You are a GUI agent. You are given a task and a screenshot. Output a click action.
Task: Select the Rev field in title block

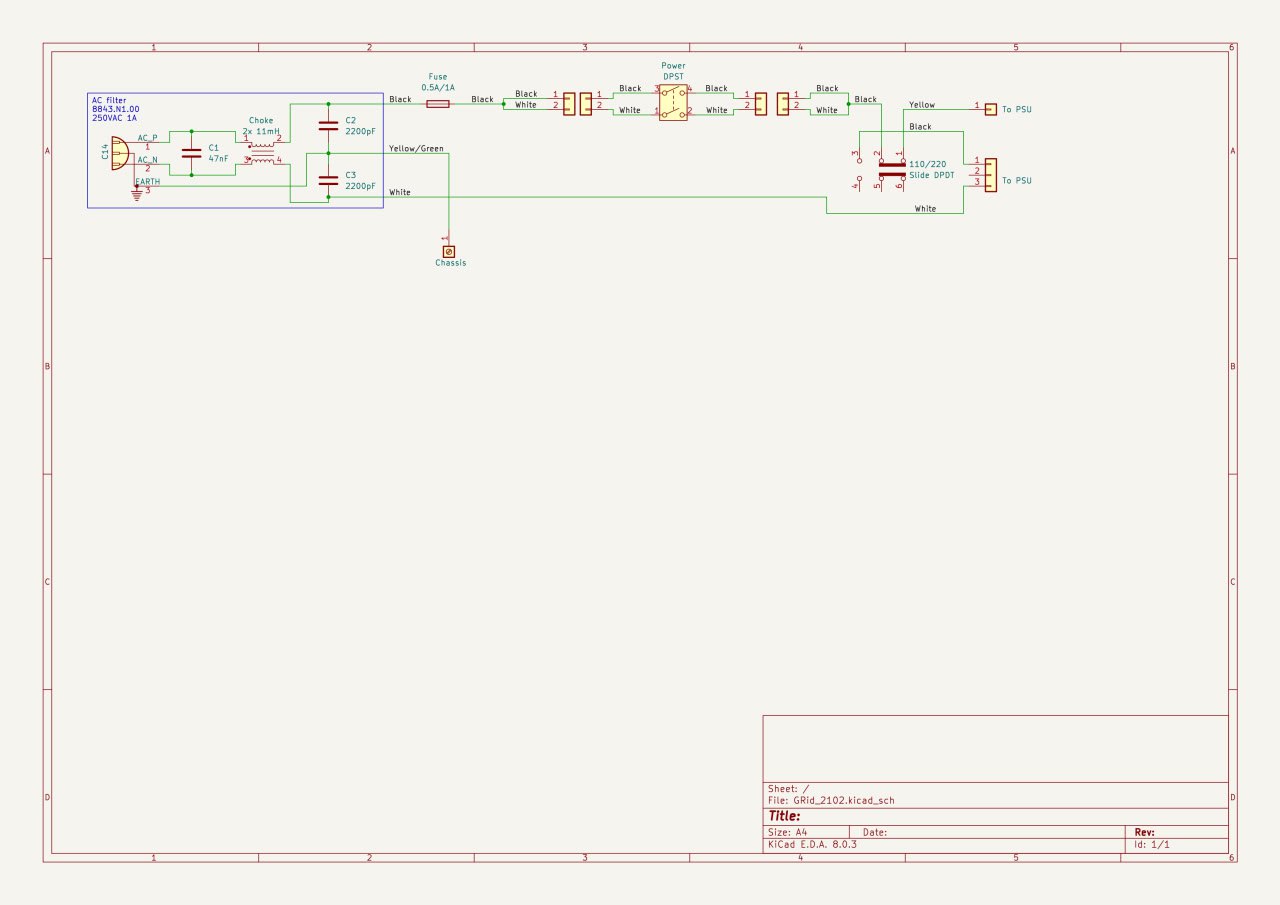tap(1145, 832)
